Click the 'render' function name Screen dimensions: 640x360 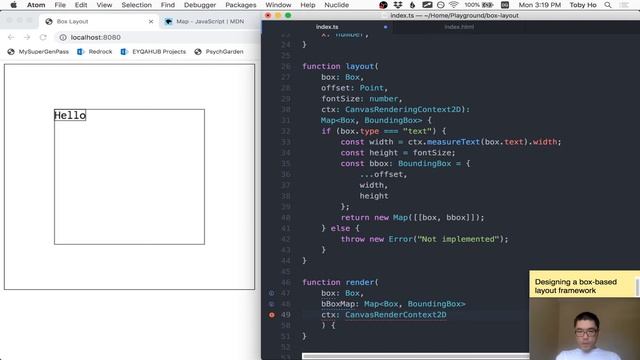click(360, 282)
